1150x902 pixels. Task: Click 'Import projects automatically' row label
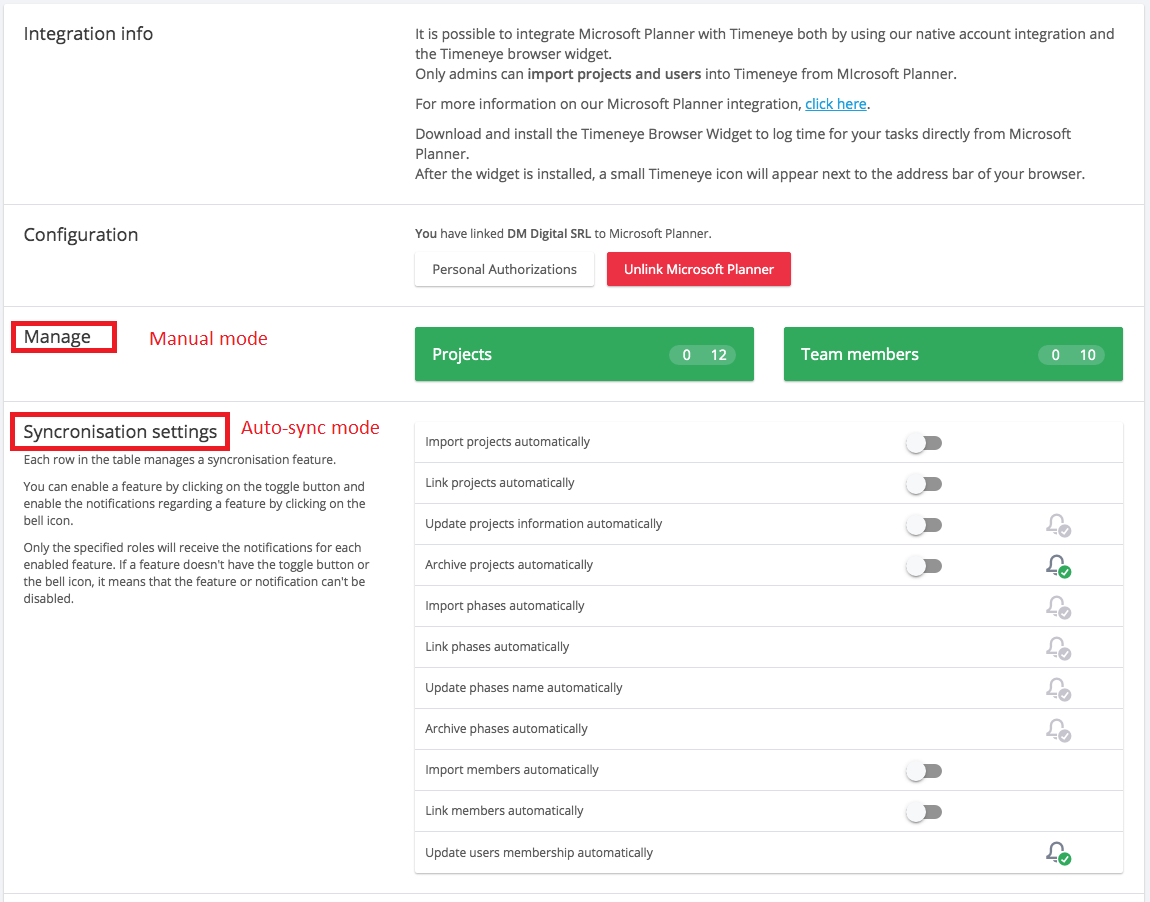[x=508, y=441]
